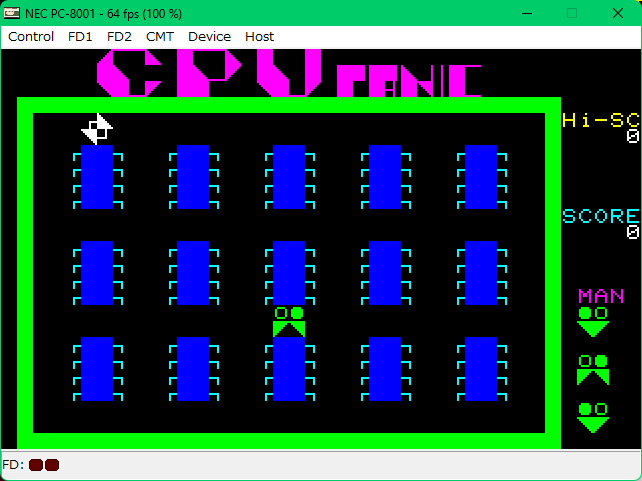The width and height of the screenshot is (642, 481).
Task: Open the Device menu
Action: coord(209,36)
